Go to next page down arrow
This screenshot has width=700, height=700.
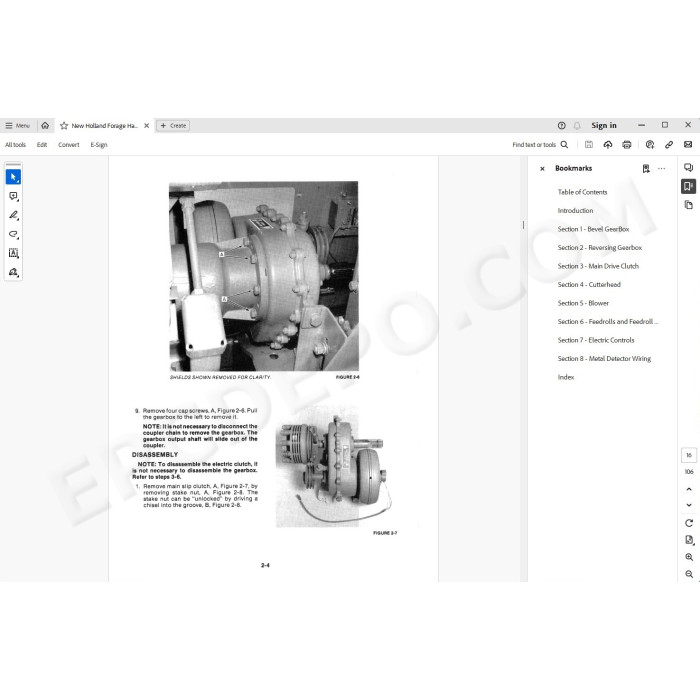click(689, 505)
